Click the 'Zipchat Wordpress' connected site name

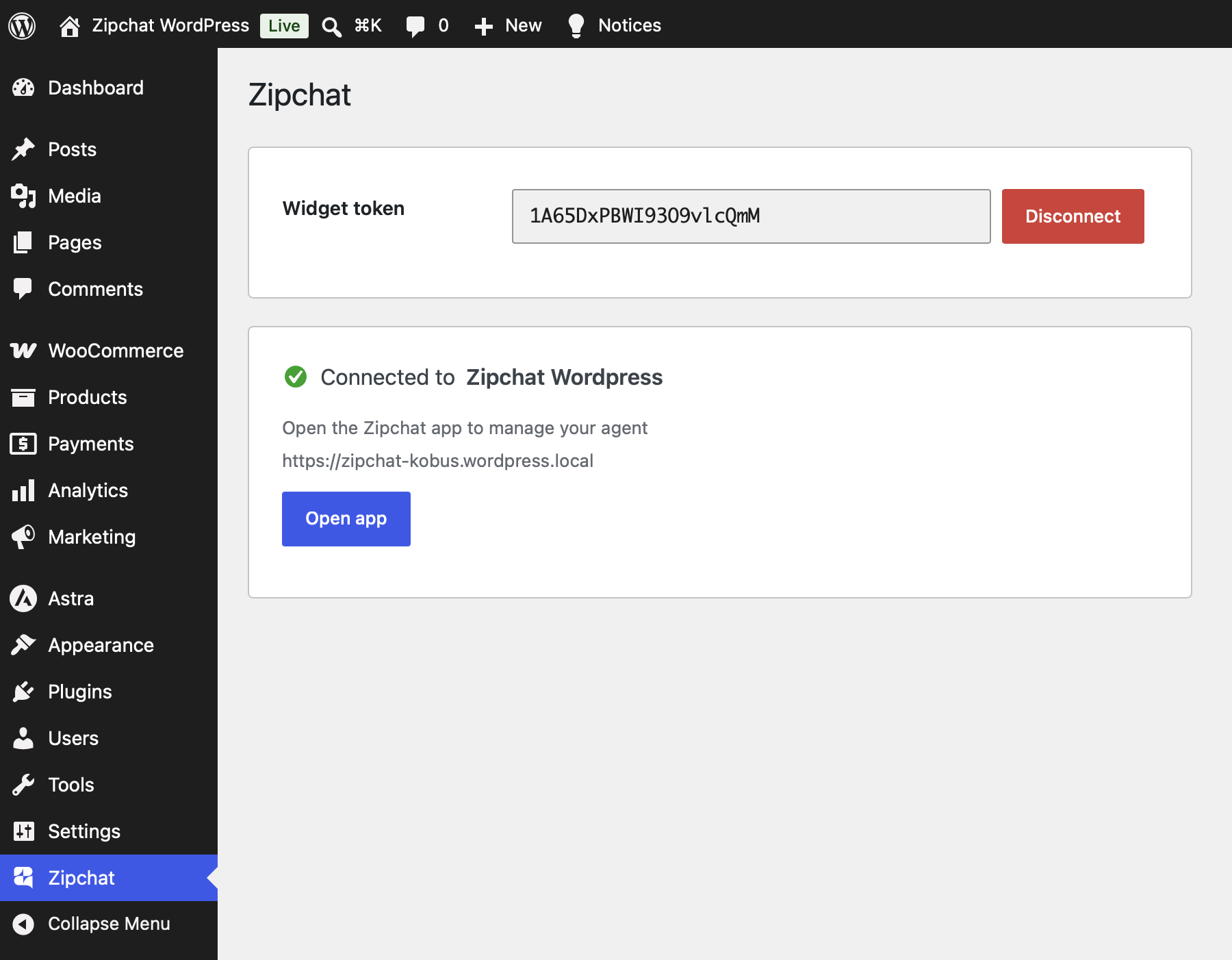coord(564,377)
